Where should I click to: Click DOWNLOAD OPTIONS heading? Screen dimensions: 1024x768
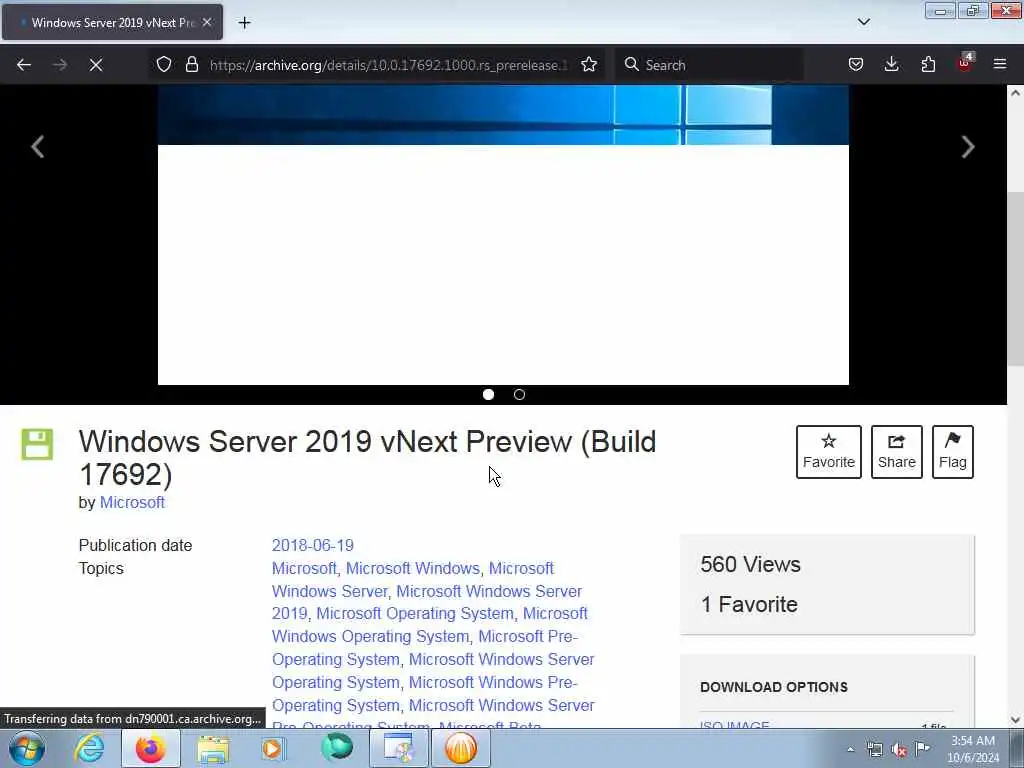774,687
